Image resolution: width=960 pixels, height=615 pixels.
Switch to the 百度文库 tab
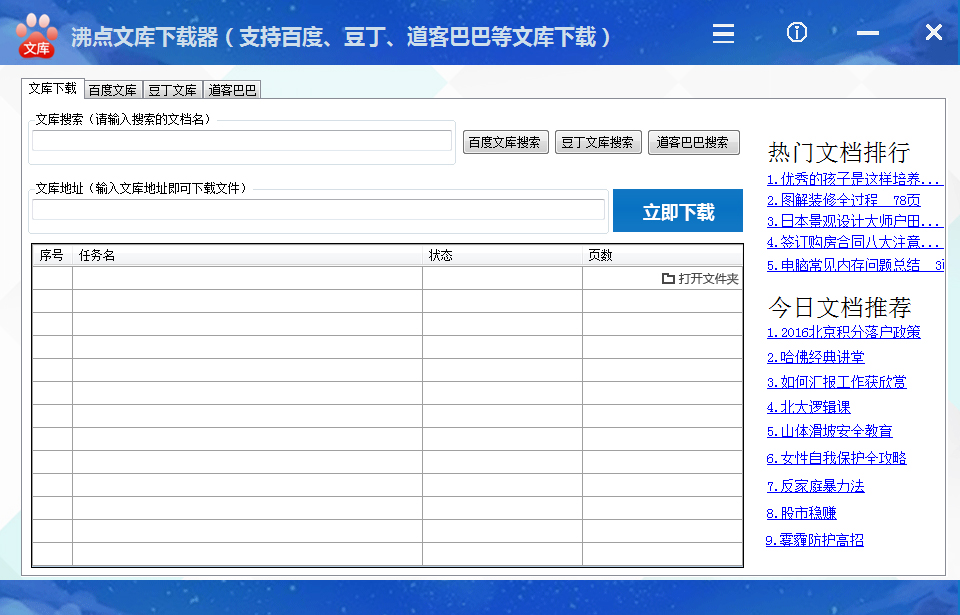click(x=113, y=90)
